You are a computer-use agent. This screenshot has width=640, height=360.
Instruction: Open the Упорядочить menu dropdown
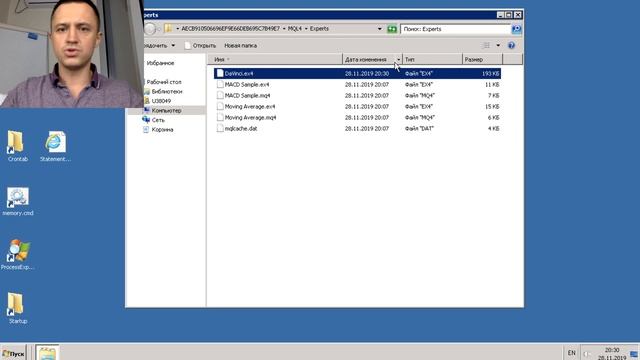[160, 46]
